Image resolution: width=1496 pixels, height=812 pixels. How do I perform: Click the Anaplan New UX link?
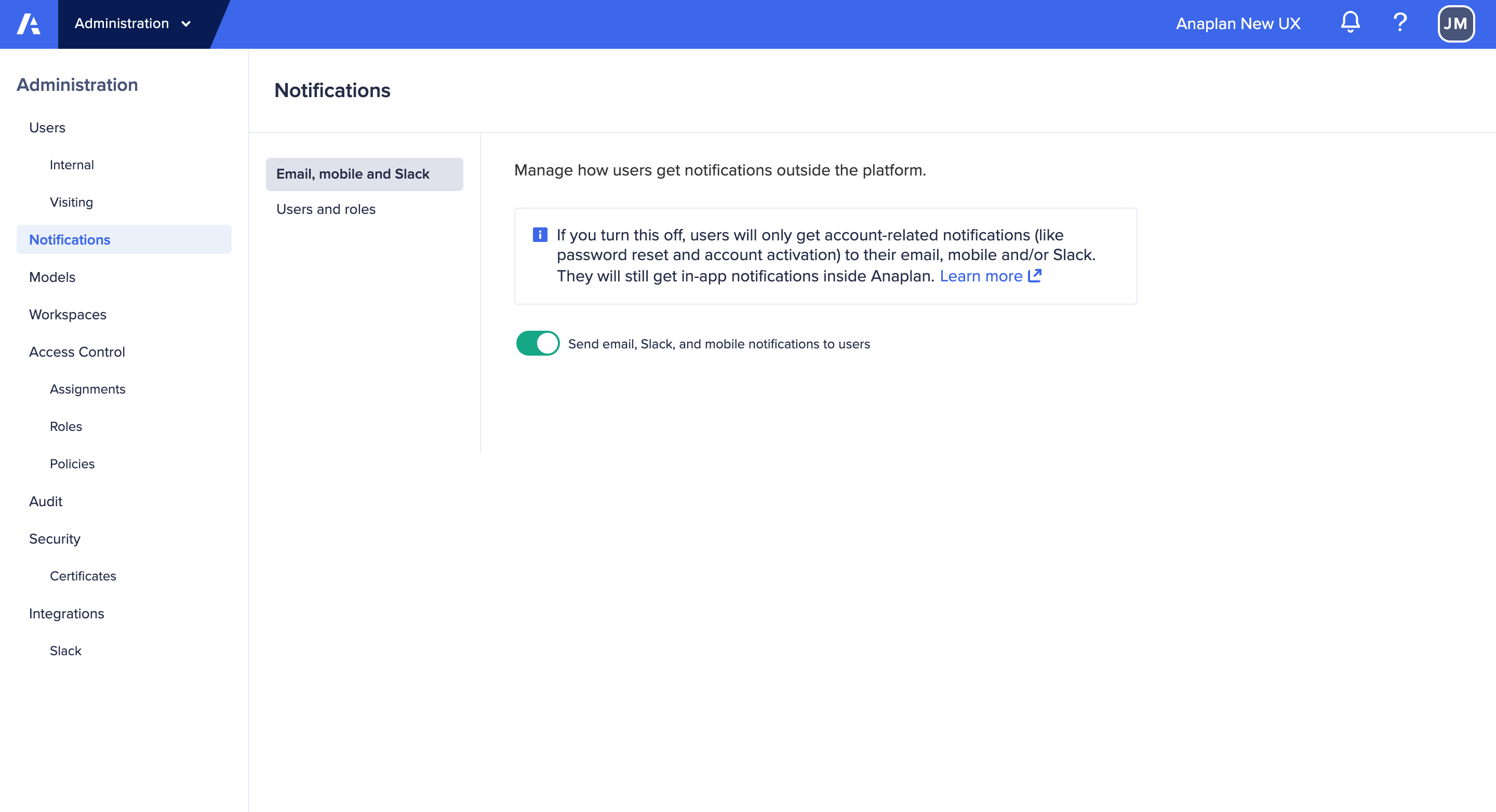(x=1237, y=24)
